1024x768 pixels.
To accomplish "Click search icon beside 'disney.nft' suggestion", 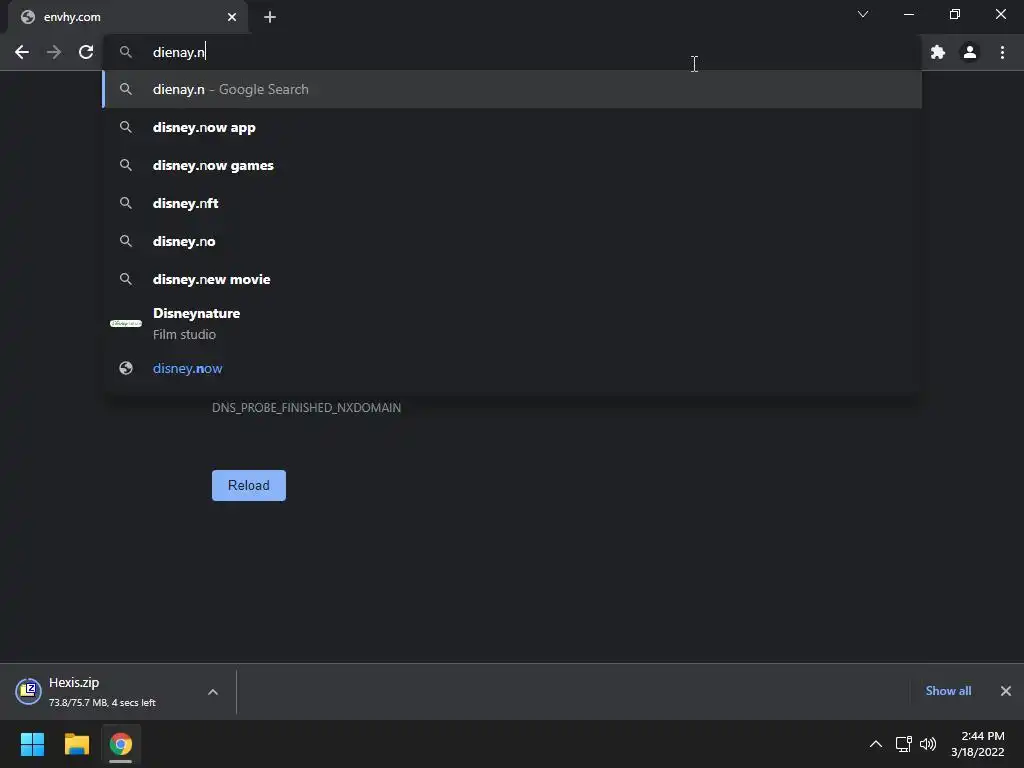I will pyautogui.click(x=126, y=203).
